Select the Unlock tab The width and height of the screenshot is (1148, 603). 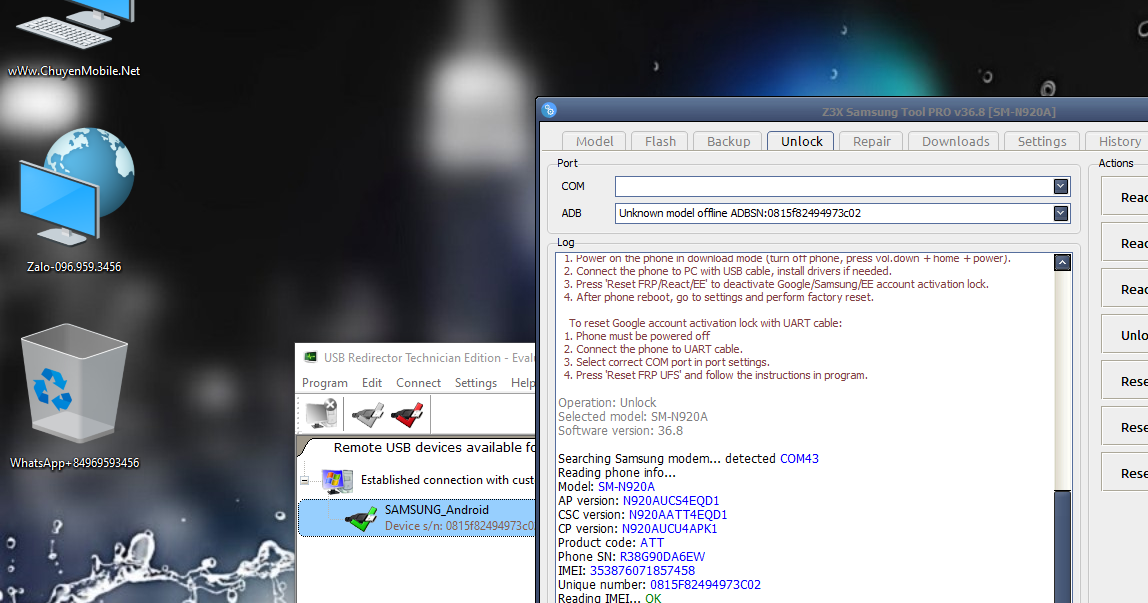coord(802,141)
